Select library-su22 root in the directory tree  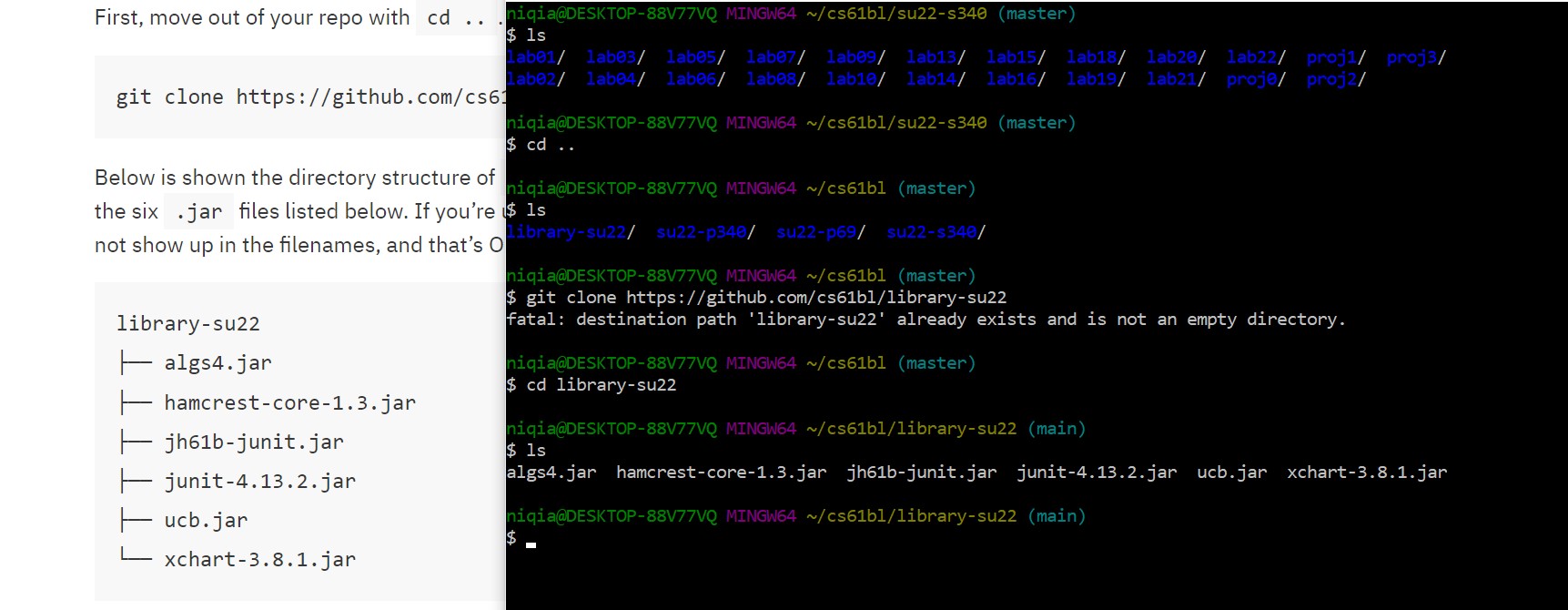pos(188,324)
